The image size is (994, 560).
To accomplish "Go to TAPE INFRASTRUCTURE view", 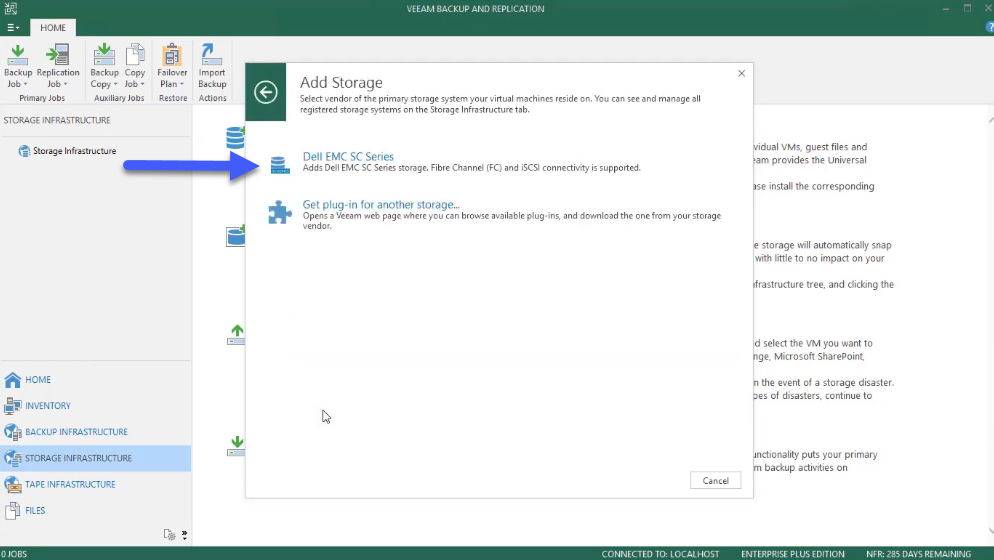I will click(x=70, y=484).
